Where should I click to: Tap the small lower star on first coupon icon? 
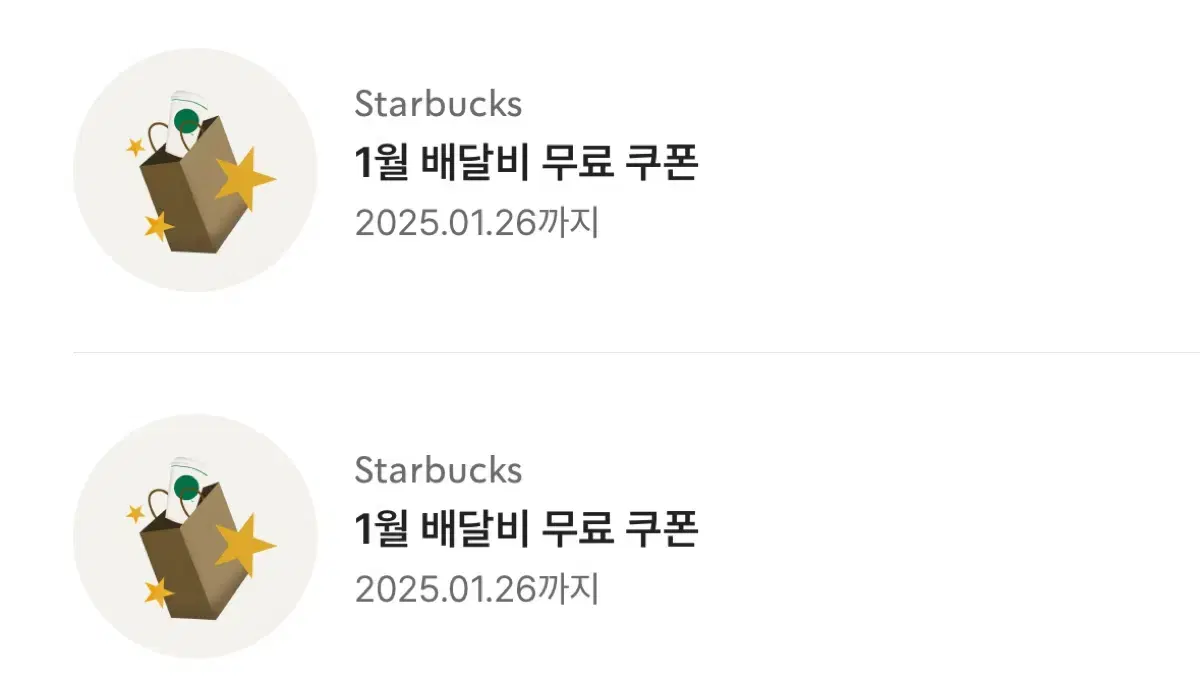click(158, 226)
